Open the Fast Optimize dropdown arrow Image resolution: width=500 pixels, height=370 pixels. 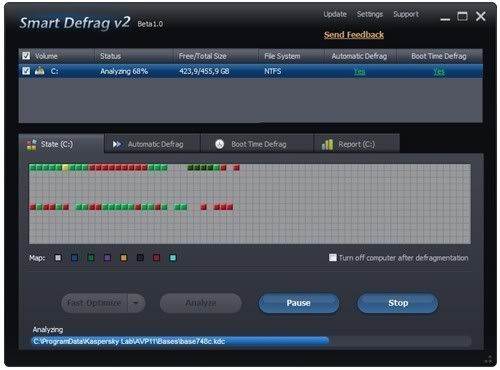pyautogui.click(x=136, y=303)
